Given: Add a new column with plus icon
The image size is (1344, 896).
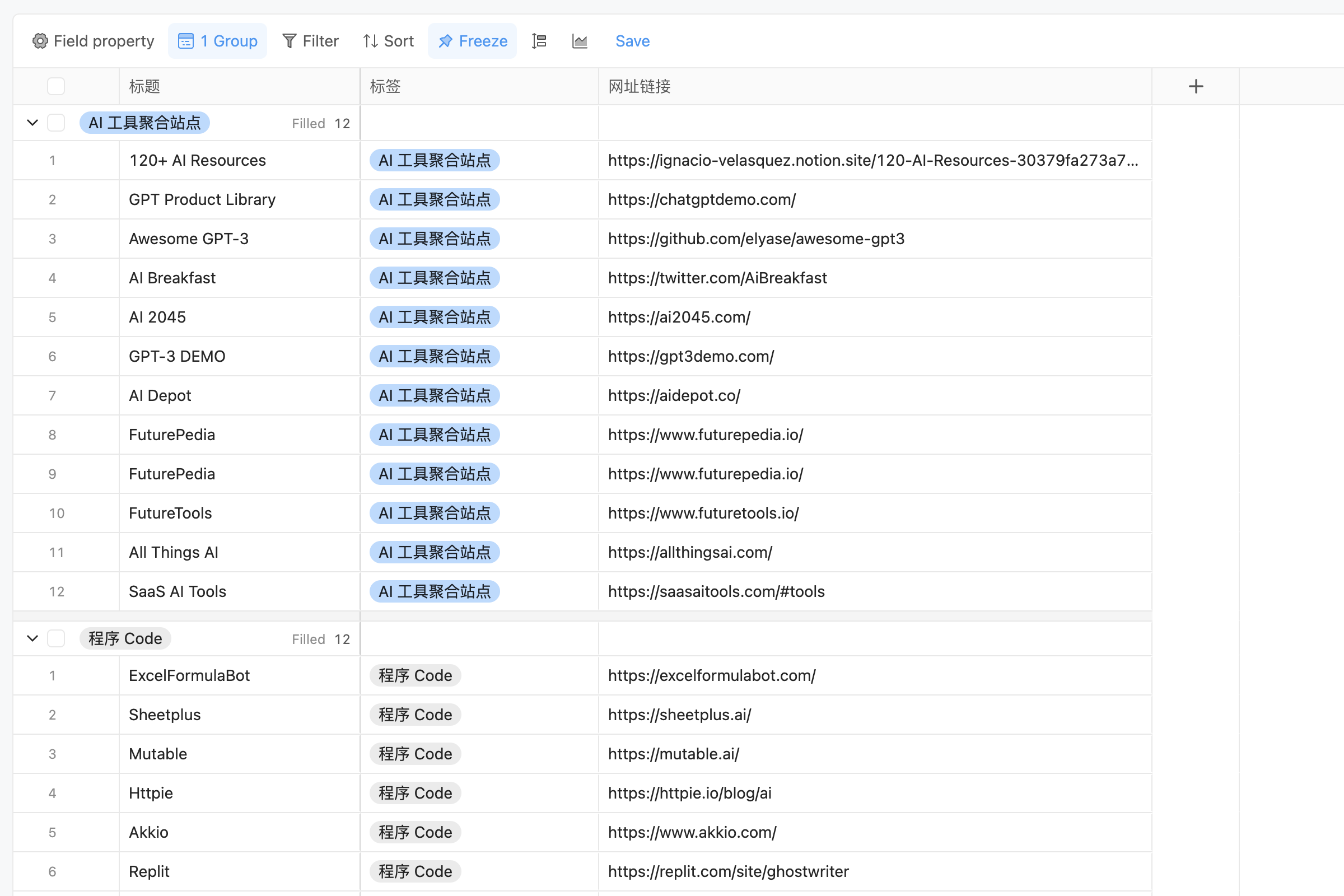Looking at the screenshot, I should click(1196, 86).
